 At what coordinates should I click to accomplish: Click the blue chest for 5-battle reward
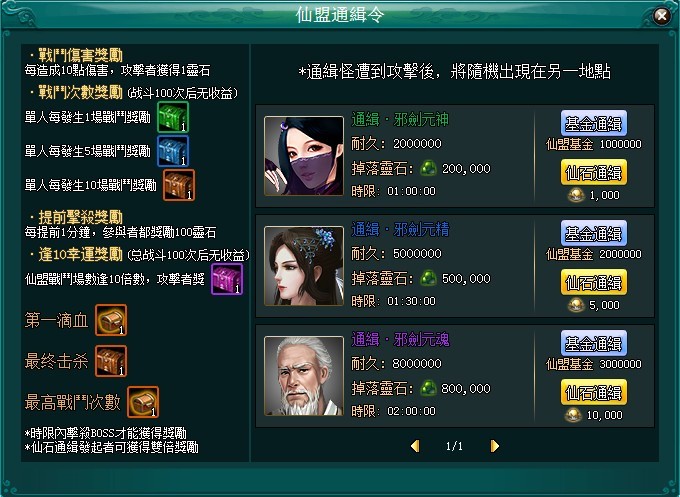pos(173,151)
